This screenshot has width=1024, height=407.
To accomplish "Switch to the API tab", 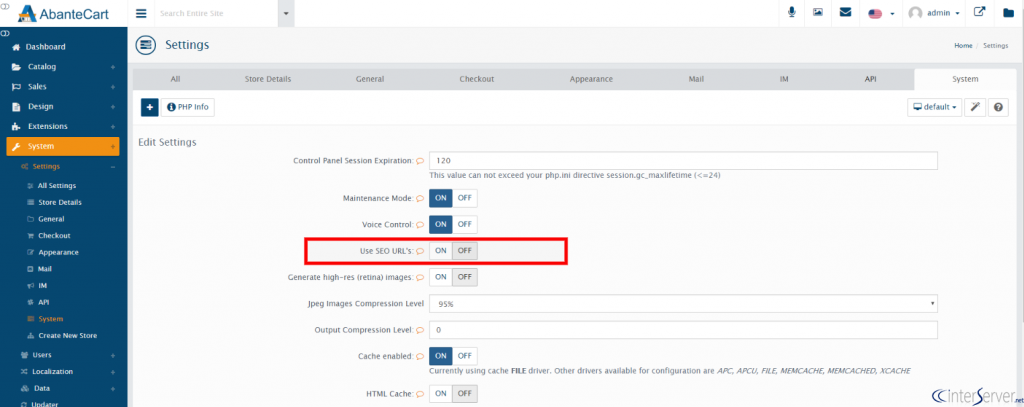I will (870, 79).
